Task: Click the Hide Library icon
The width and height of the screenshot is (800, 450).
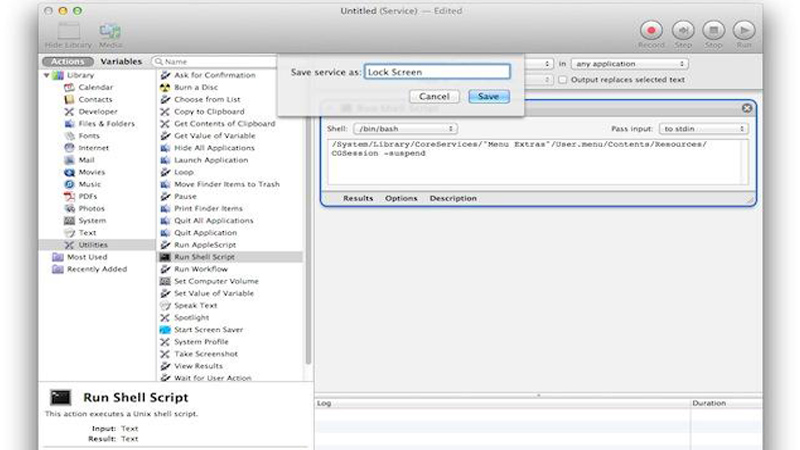Action: [69, 32]
